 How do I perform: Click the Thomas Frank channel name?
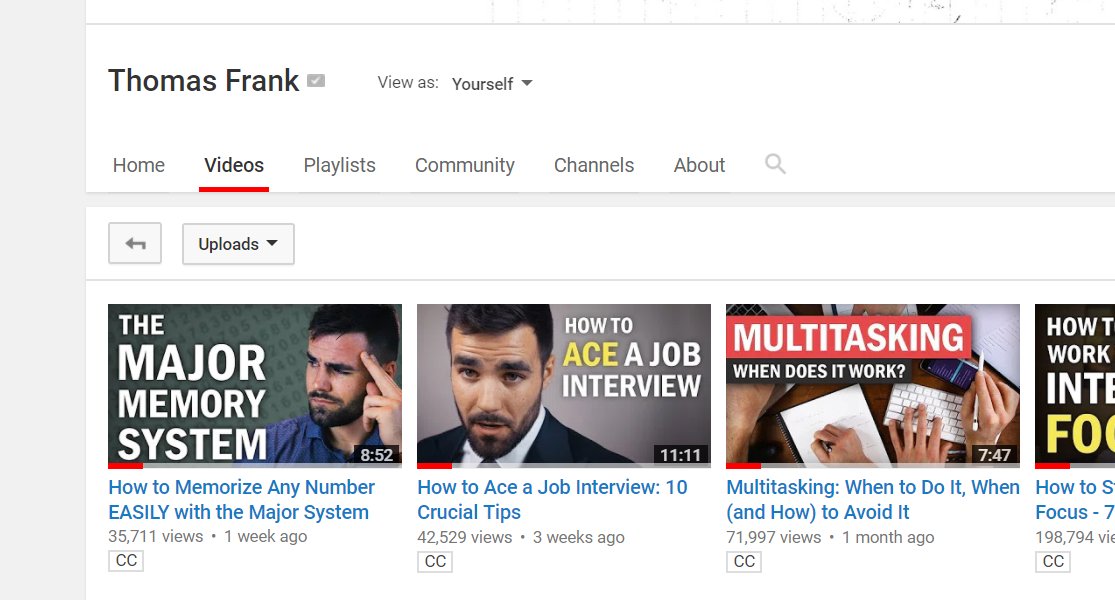click(203, 80)
